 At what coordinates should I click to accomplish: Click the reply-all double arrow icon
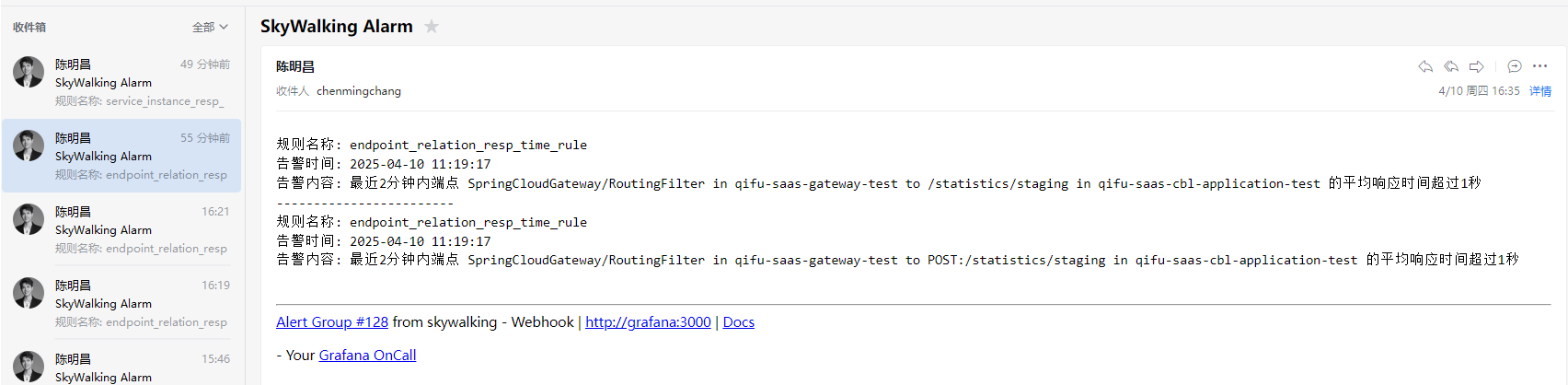(x=1451, y=66)
